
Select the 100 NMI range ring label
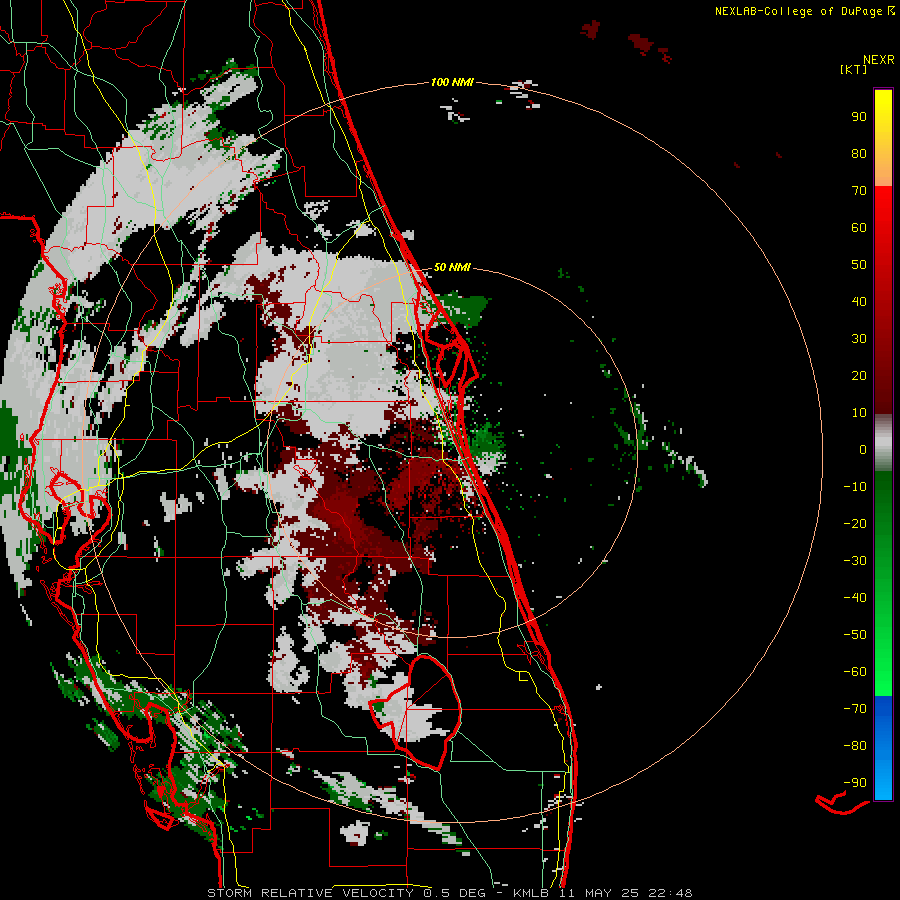point(452,82)
